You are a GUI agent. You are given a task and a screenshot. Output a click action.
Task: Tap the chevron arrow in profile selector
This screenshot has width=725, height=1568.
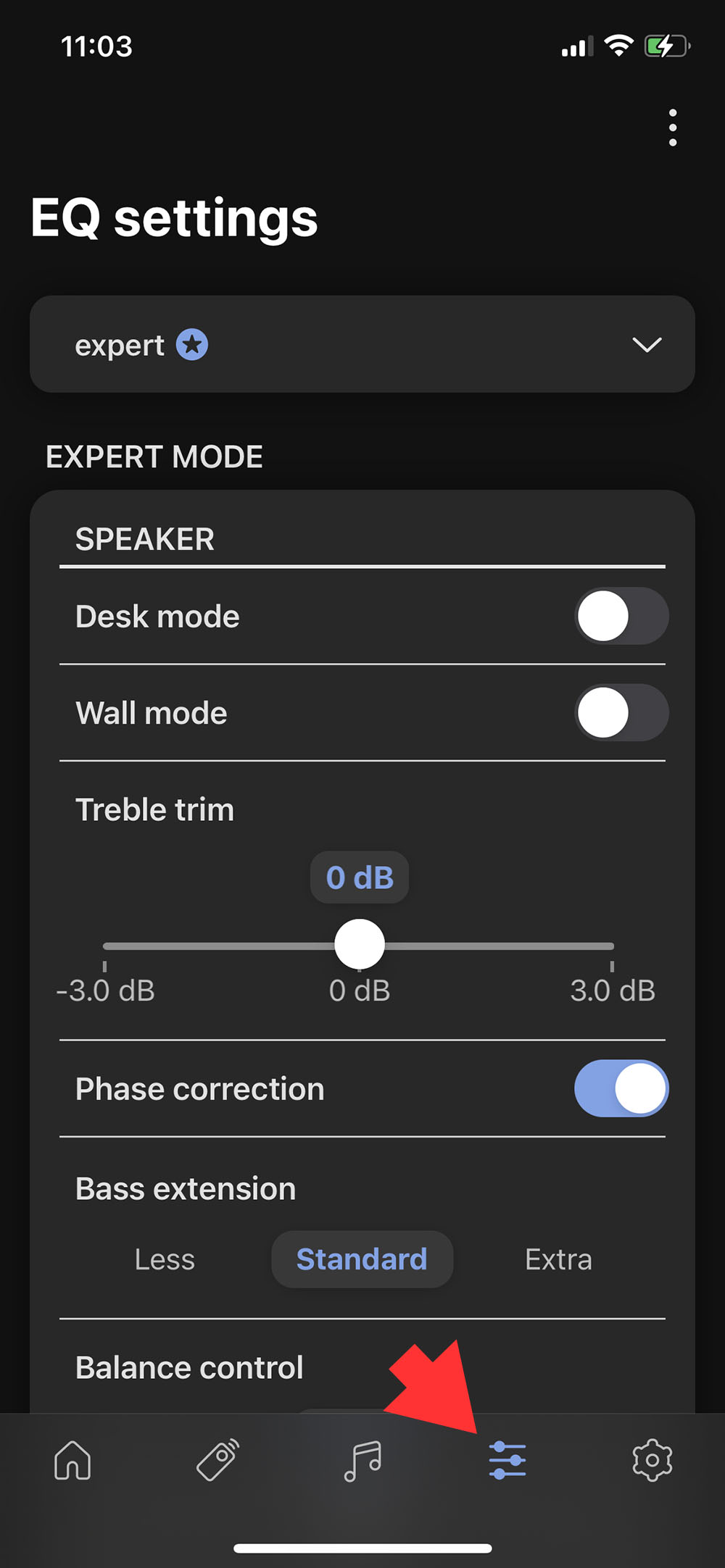click(x=647, y=344)
